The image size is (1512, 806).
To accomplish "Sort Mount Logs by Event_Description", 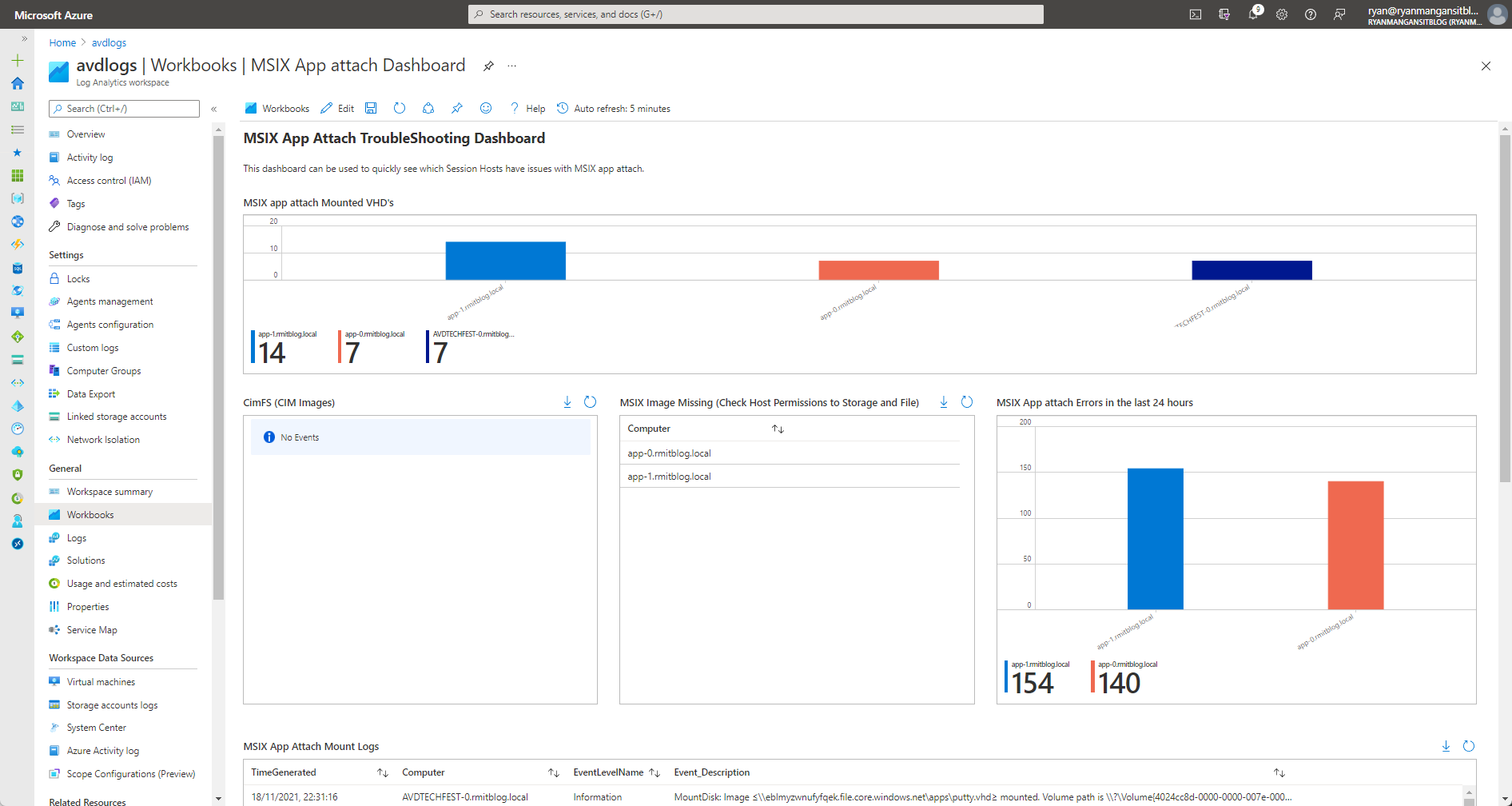I will click(x=1279, y=772).
